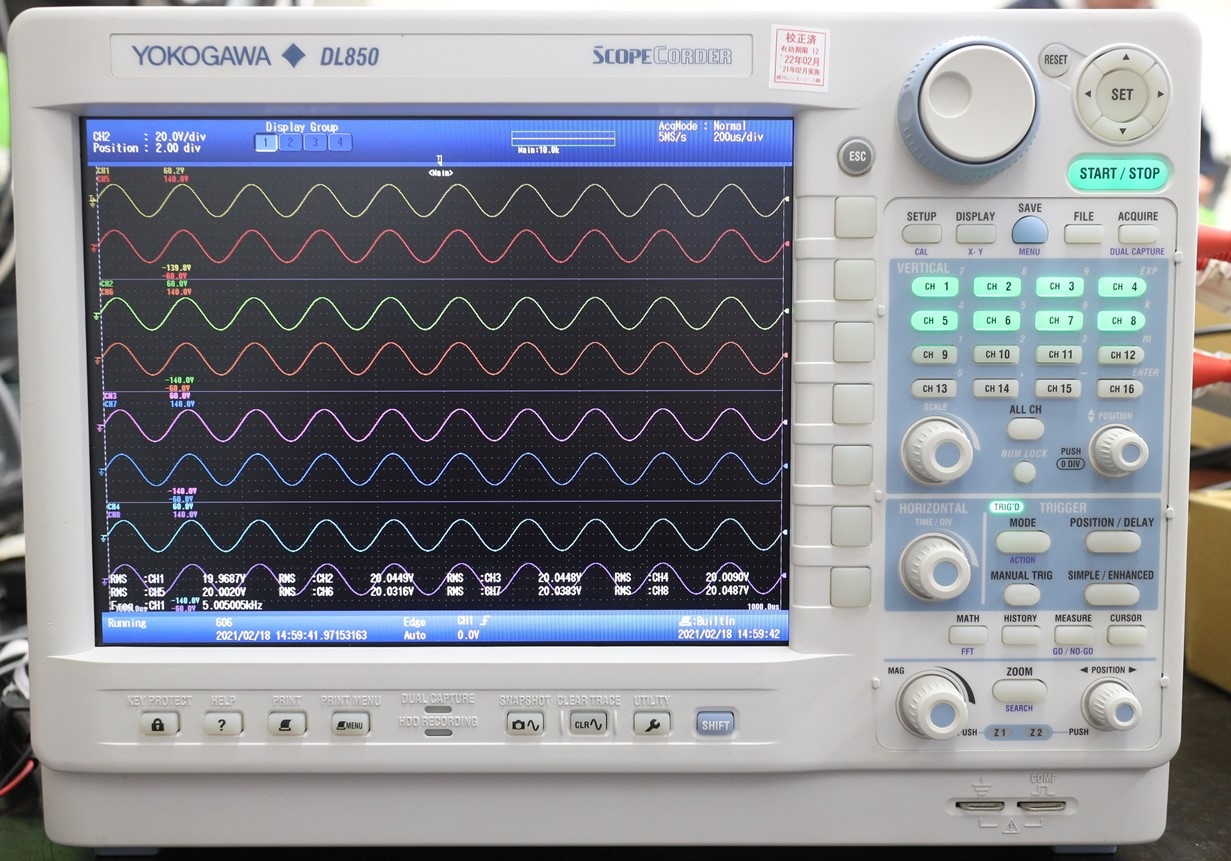Toggle channel CH 5 key

pyautogui.click(x=935, y=321)
